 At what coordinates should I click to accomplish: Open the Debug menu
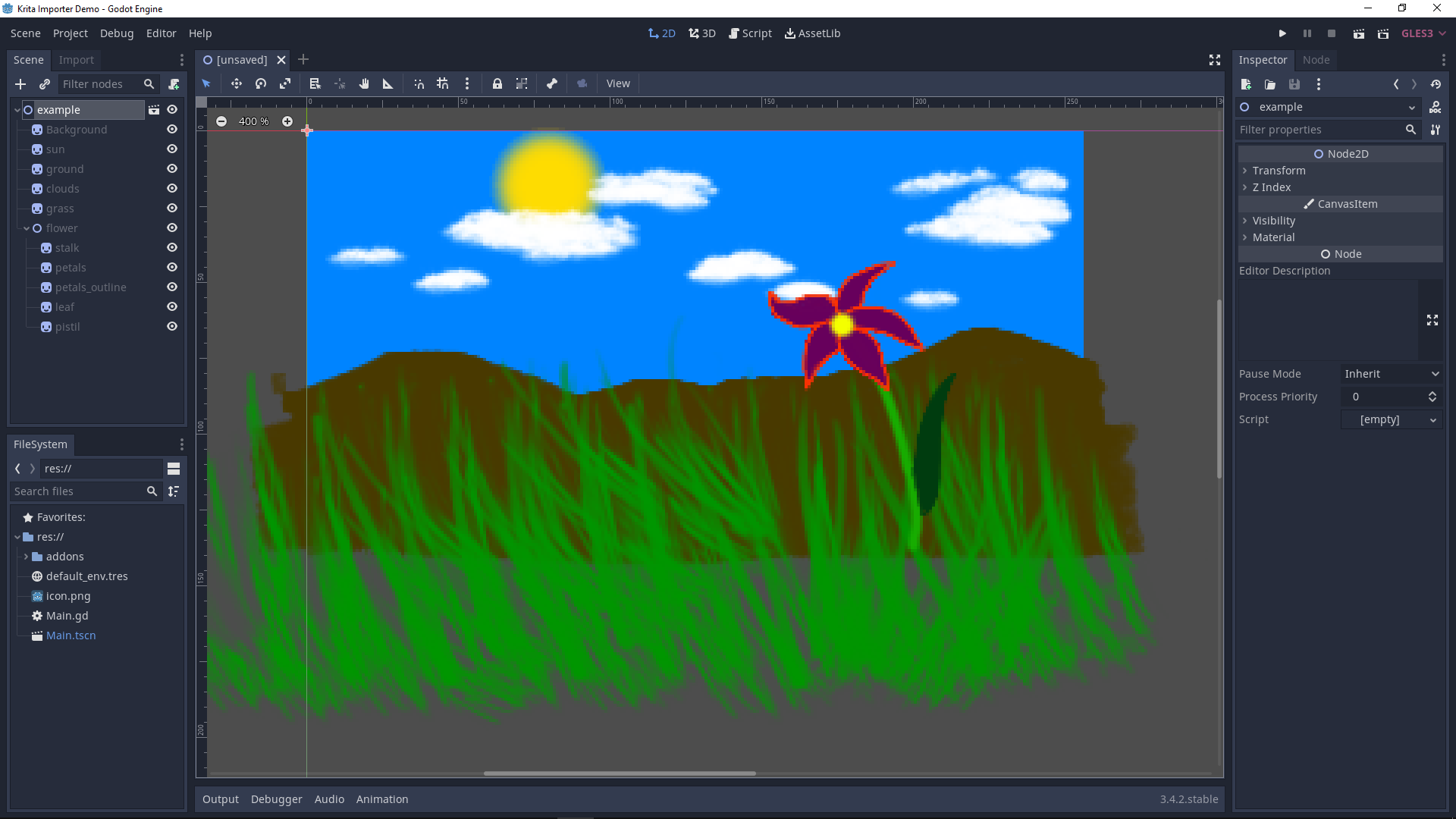pos(116,33)
